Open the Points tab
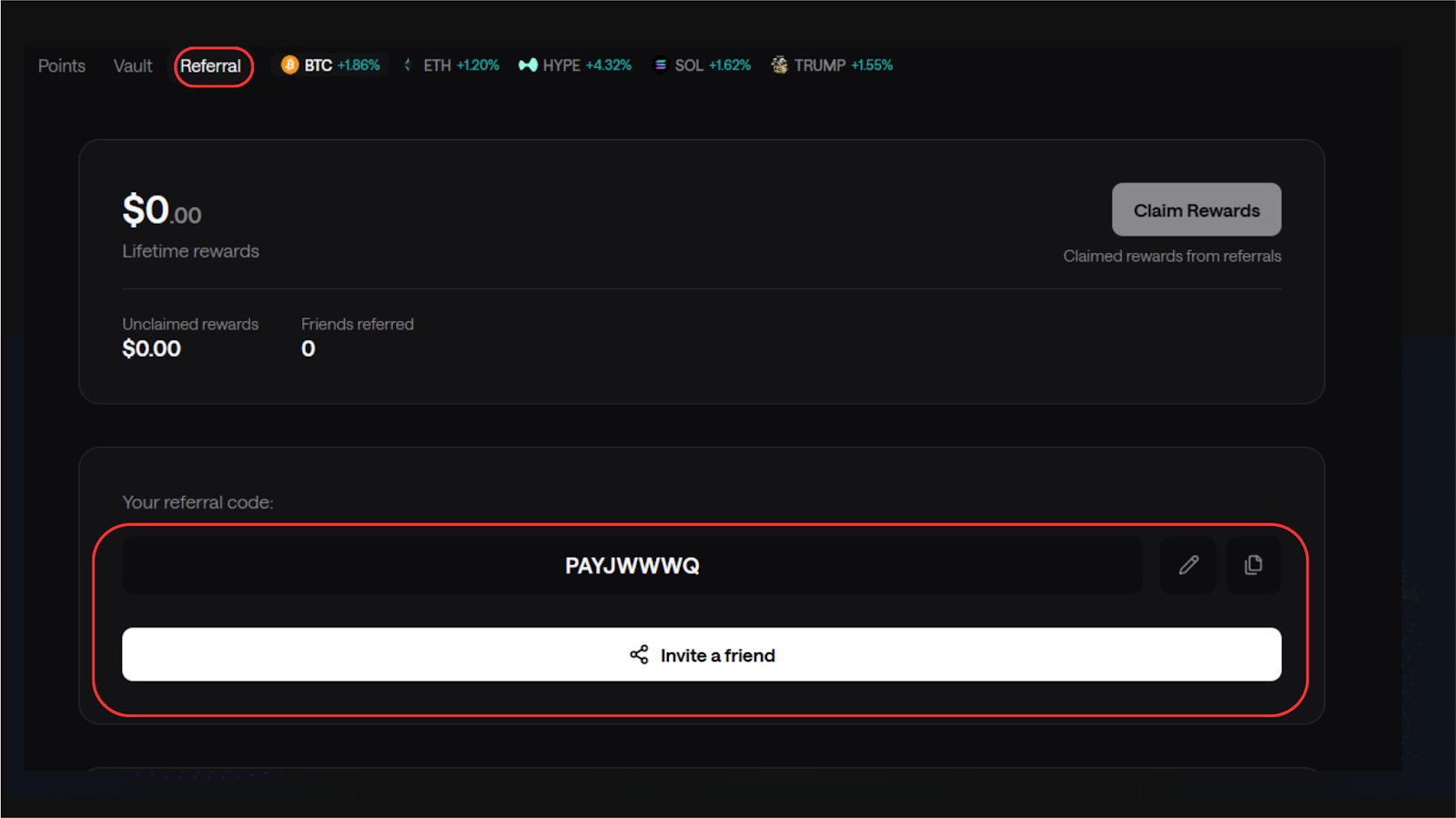The width and height of the screenshot is (1456, 818). point(61,66)
